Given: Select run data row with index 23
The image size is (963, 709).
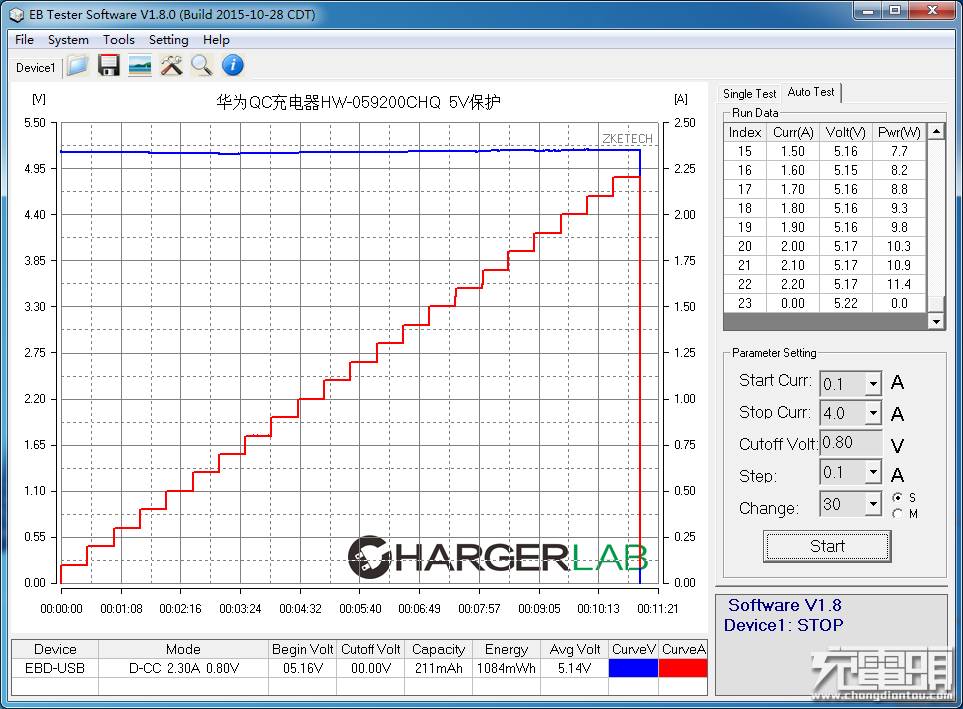Looking at the screenshot, I should click(825, 303).
